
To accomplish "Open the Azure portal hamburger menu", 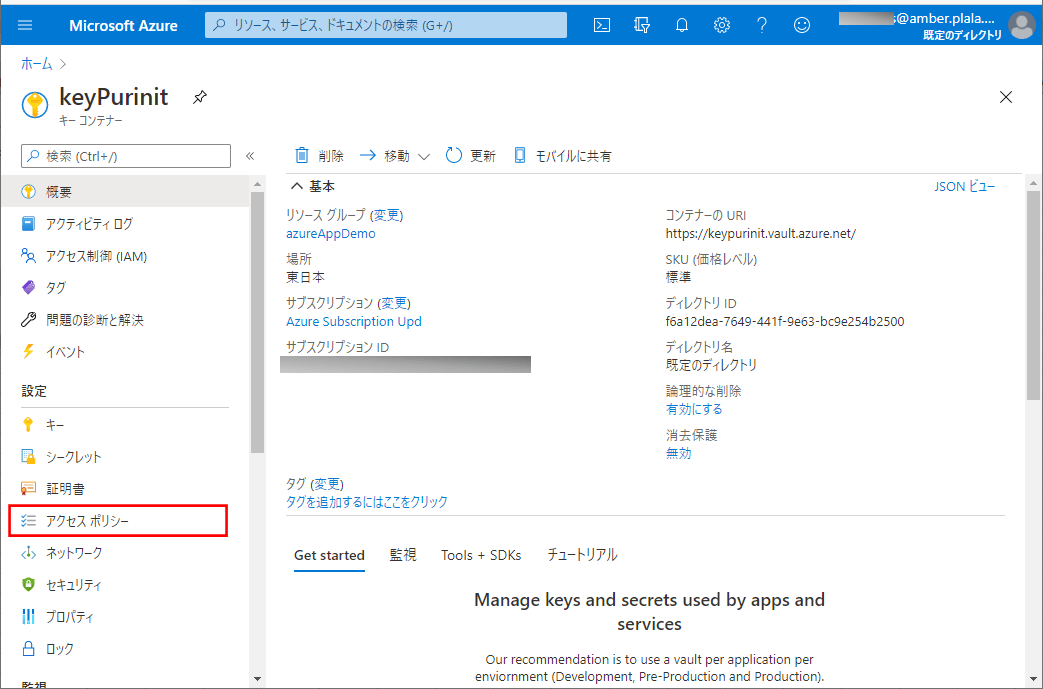I will [25, 25].
